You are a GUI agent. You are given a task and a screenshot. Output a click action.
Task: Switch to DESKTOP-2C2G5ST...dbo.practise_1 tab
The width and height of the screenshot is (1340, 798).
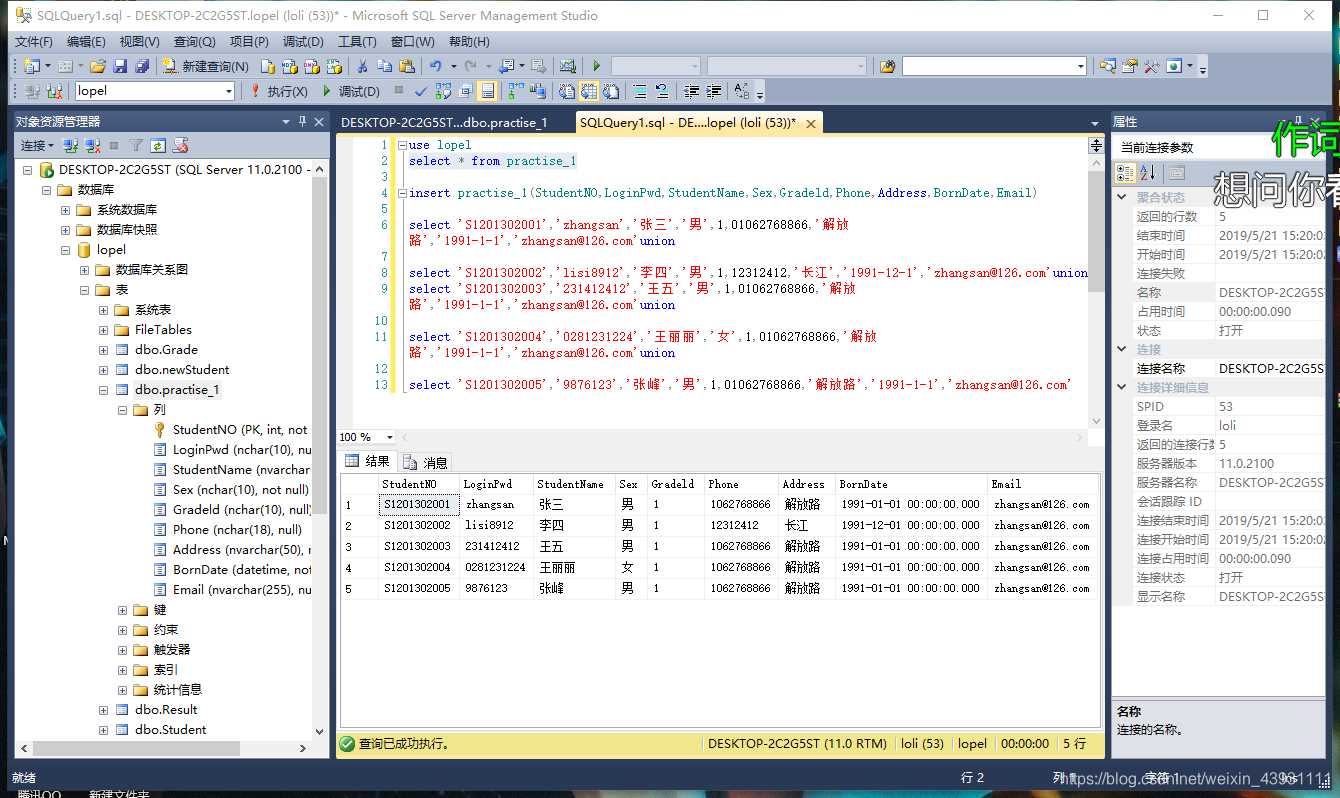click(x=444, y=123)
